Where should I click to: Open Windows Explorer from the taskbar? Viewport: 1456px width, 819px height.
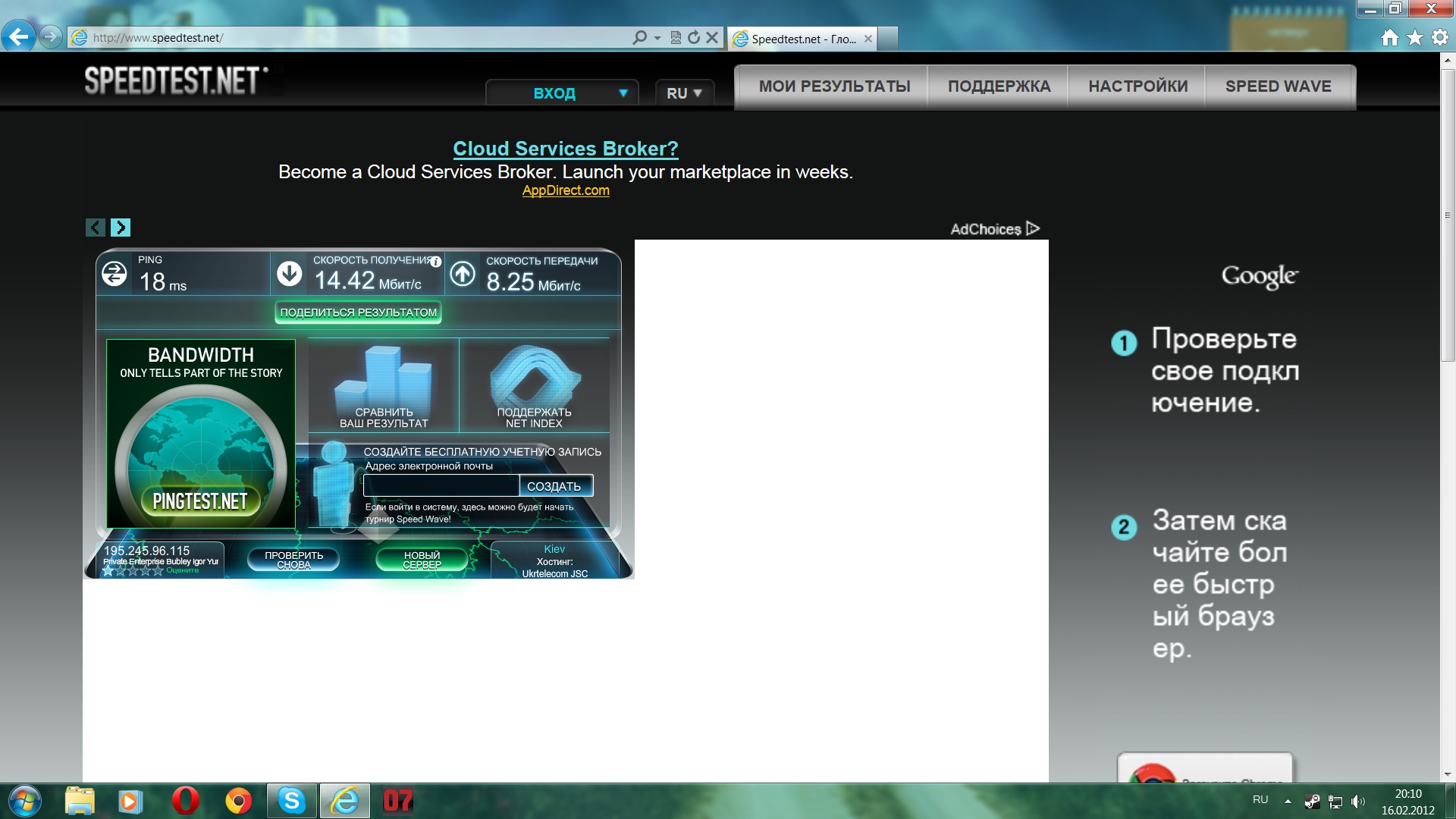coord(80,801)
